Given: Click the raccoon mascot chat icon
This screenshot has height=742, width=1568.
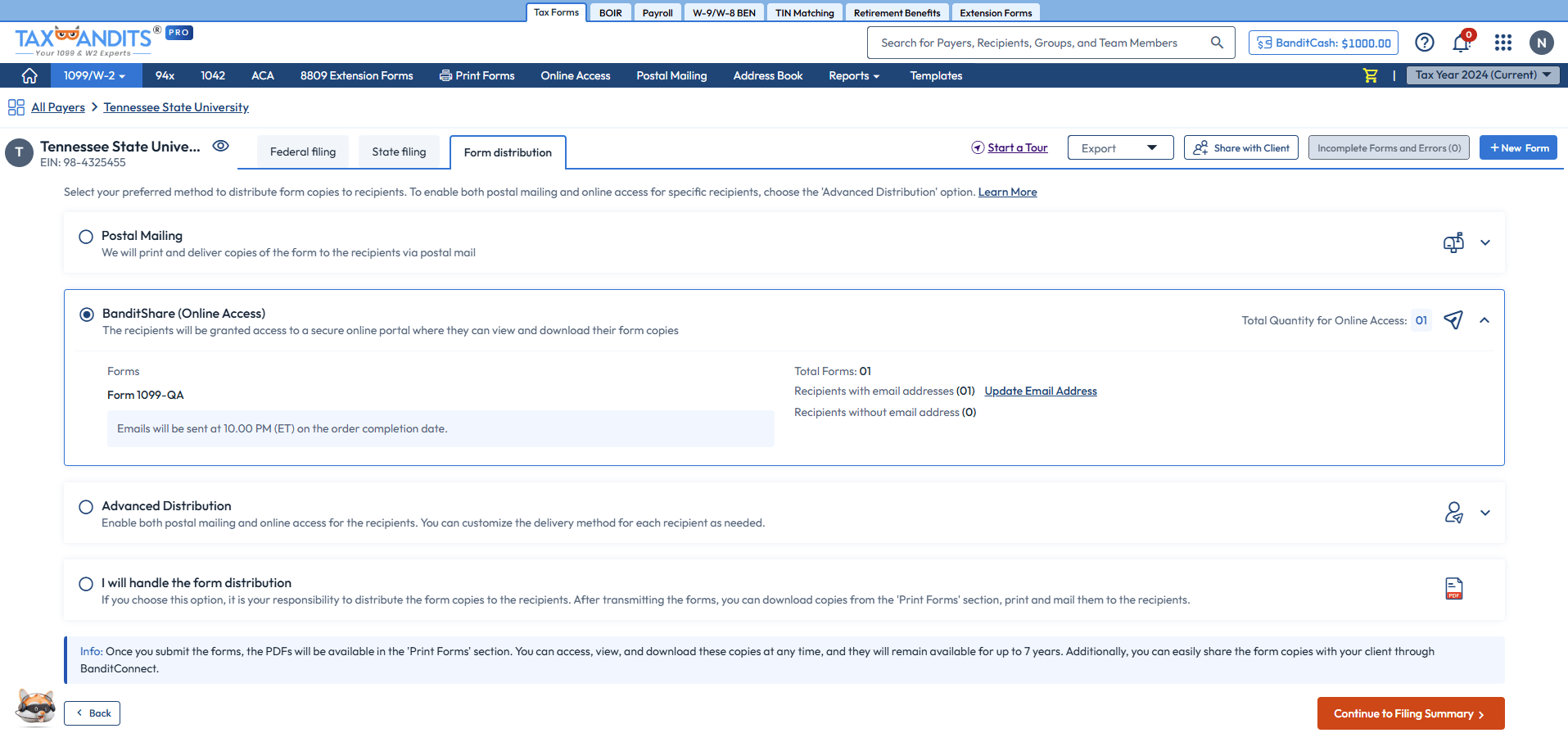Looking at the screenshot, I should (x=35, y=708).
